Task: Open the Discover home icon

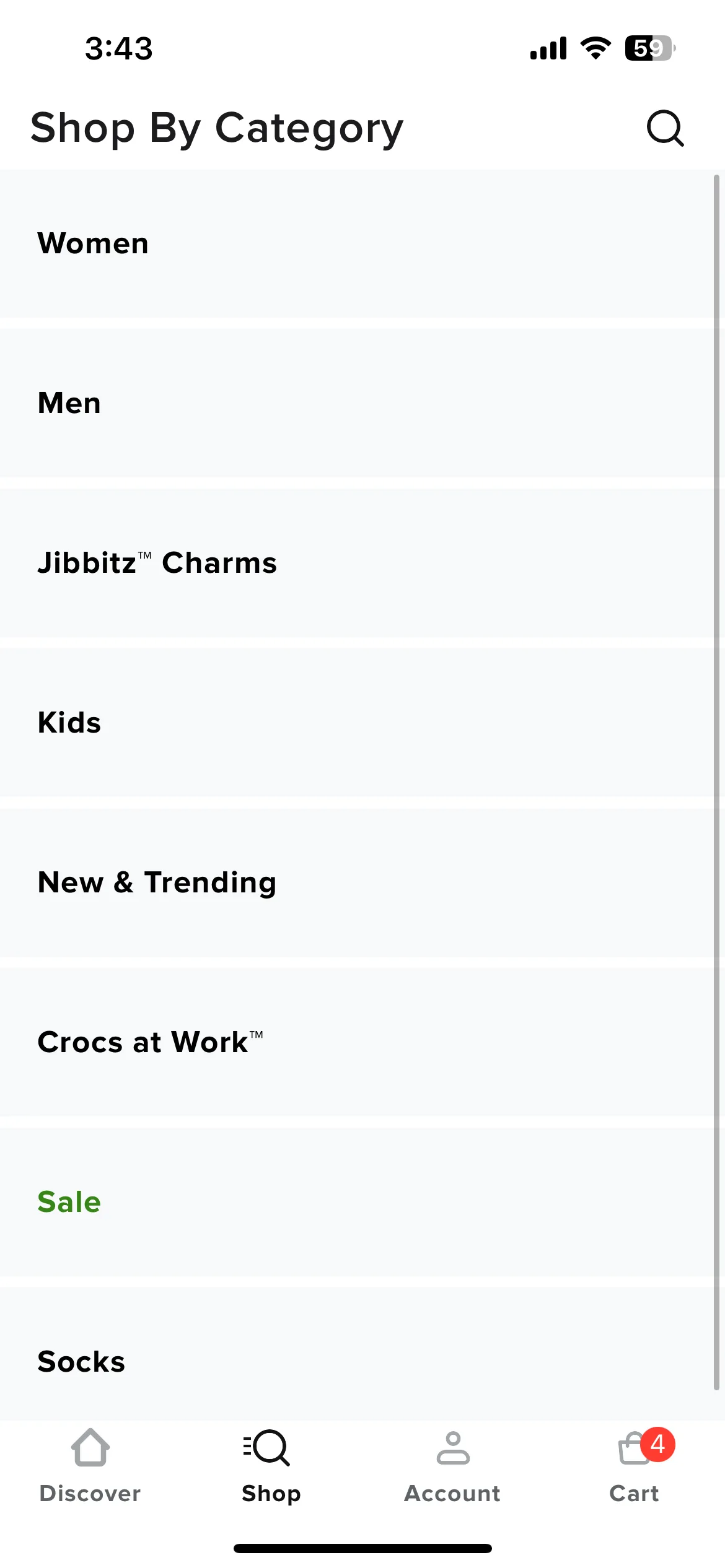Action: coord(90,1447)
